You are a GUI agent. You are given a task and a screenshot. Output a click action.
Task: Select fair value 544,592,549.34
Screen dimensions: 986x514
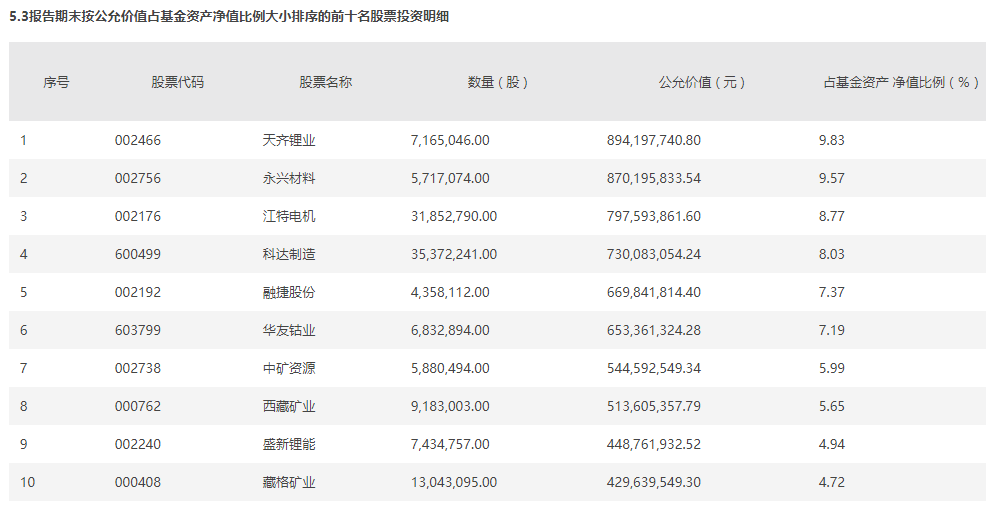click(x=654, y=369)
